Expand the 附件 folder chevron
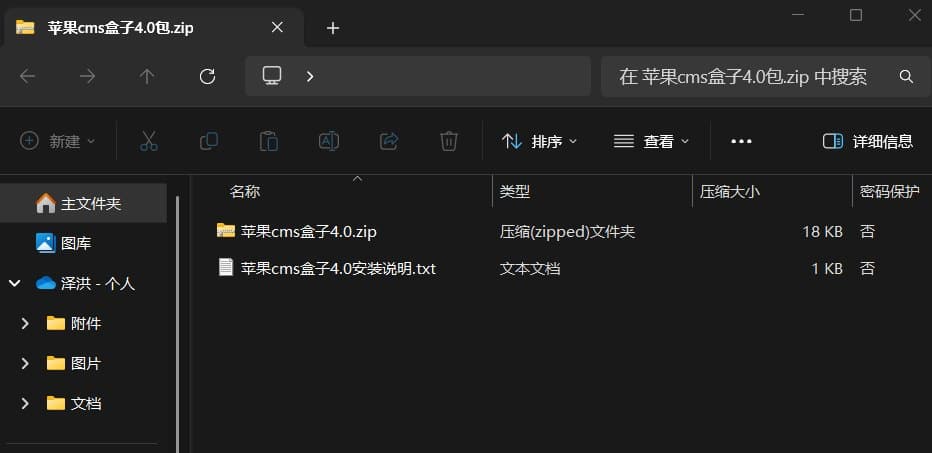Image resolution: width=932 pixels, height=453 pixels. (x=25, y=323)
